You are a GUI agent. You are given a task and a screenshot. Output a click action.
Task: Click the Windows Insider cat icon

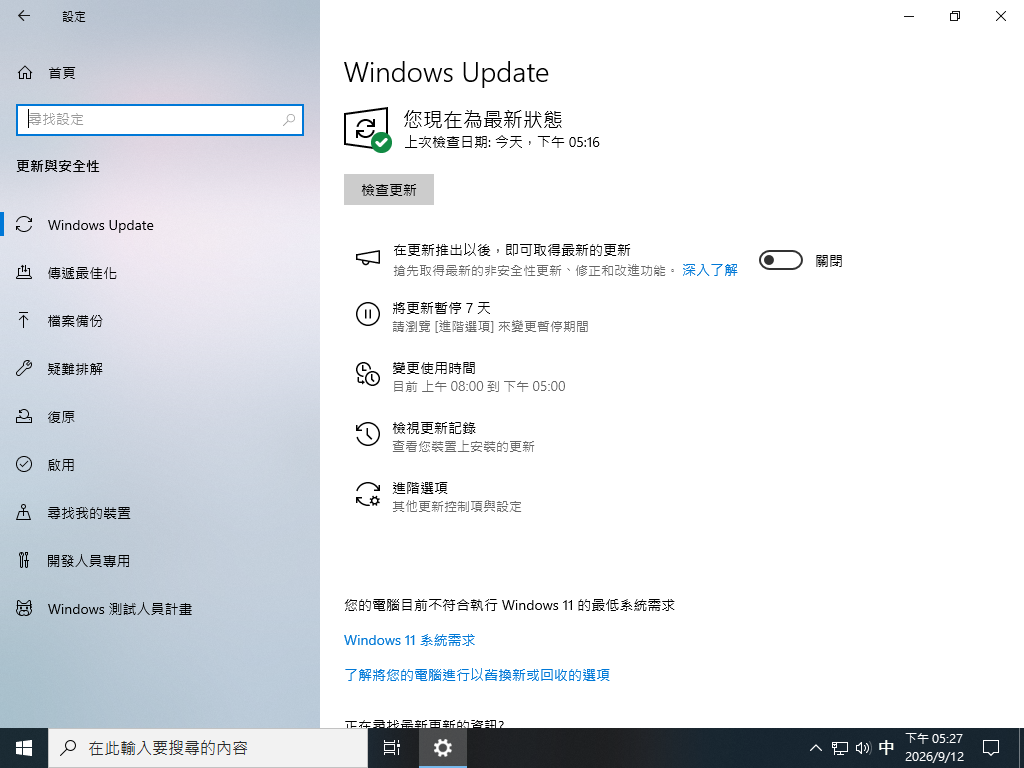click(x=24, y=609)
